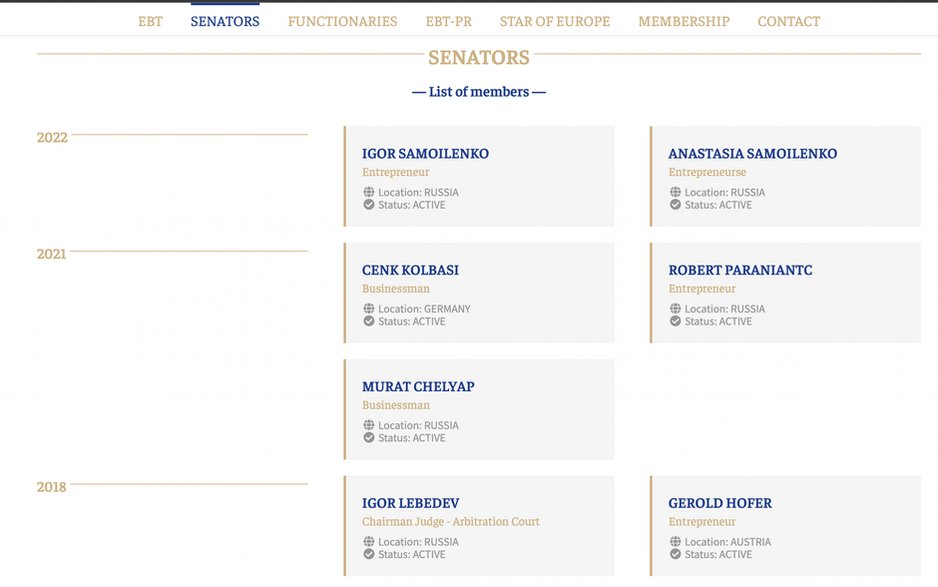The width and height of the screenshot is (938, 587).
Task: Click status checkmark icon for Gerold Hofer
Action: pos(675,555)
